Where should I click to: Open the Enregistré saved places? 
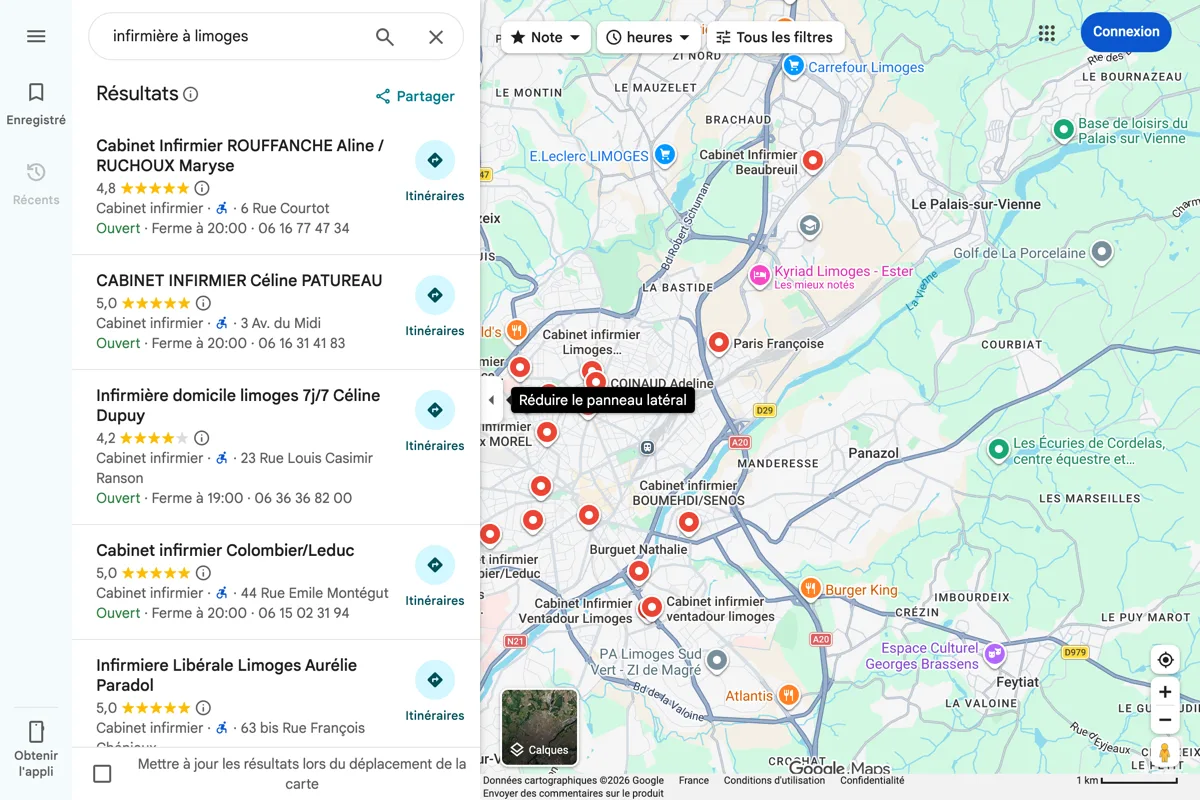click(36, 104)
